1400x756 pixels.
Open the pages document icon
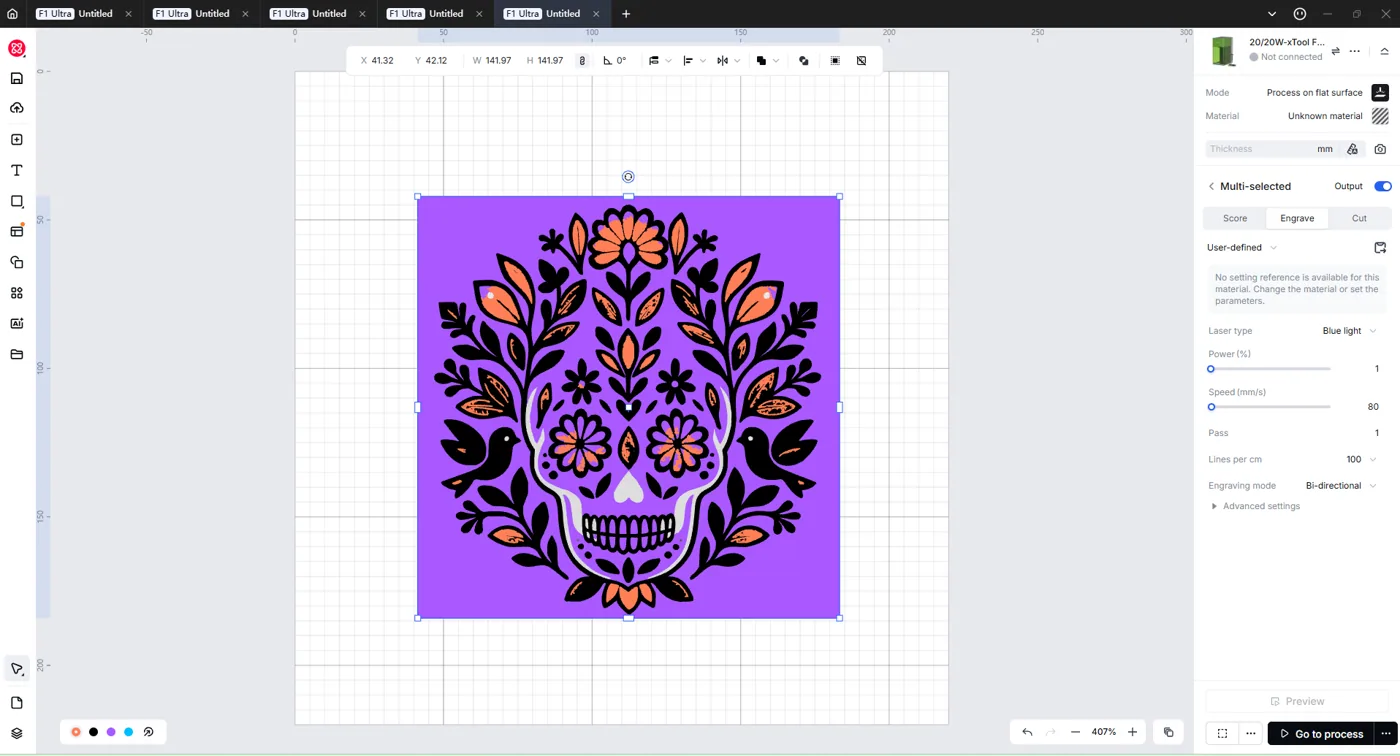pyautogui.click(x=16, y=703)
